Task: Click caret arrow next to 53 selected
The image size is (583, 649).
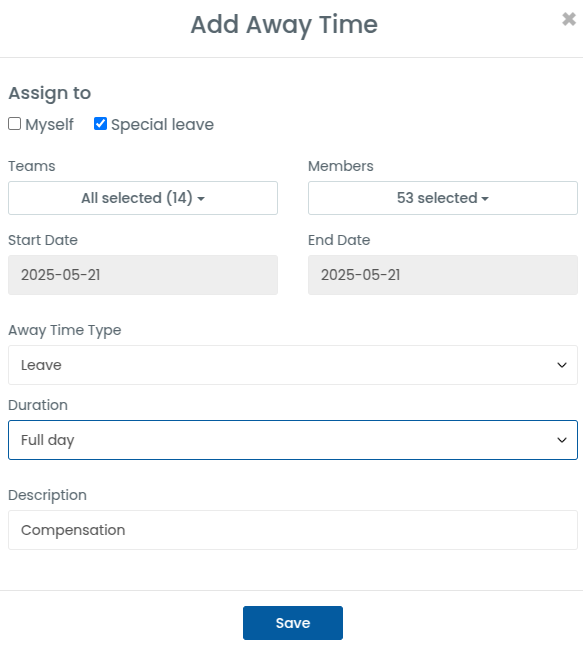Action: coord(485,199)
